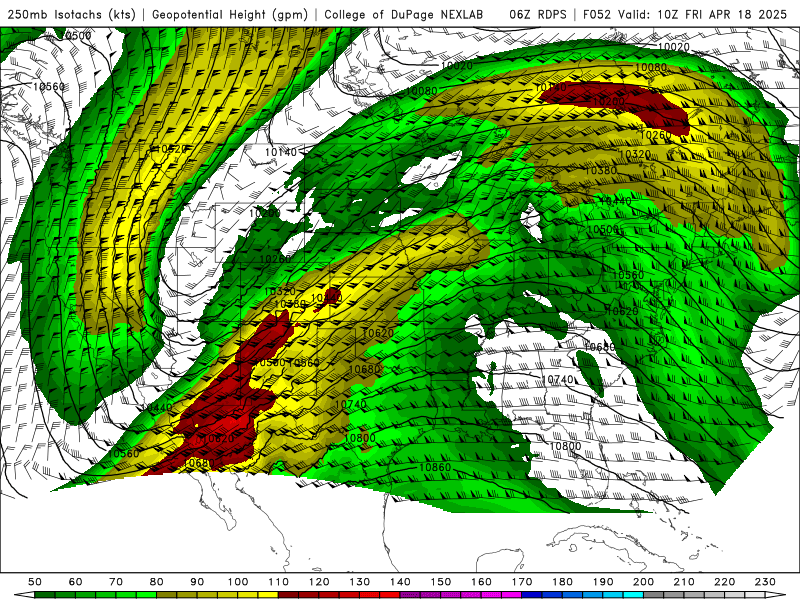The height and width of the screenshot is (600, 800).
Task: Click the 'F052' forecast hour label
Action: (597, 15)
